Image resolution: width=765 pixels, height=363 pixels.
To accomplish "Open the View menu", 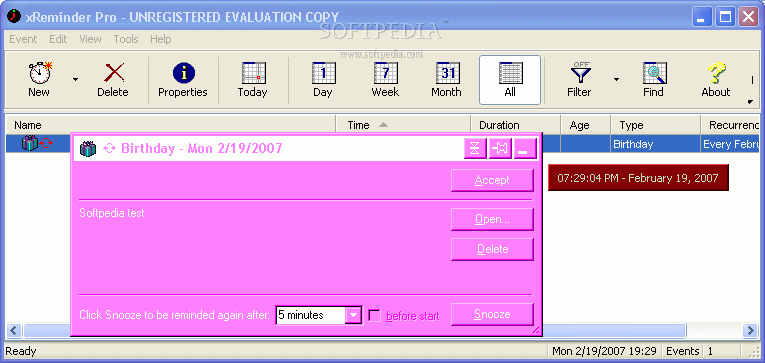I will tap(90, 39).
